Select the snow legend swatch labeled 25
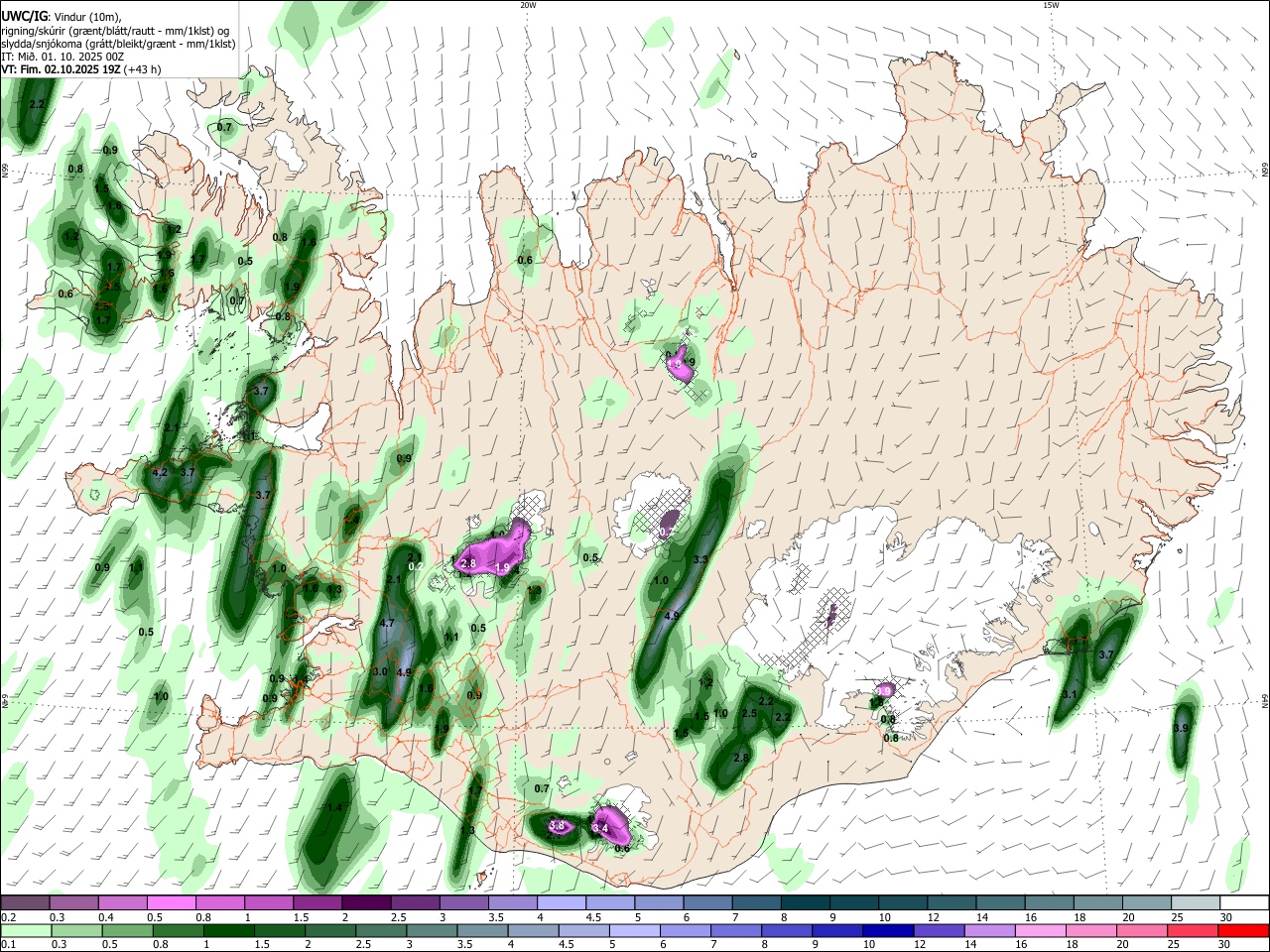 point(1197,902)
